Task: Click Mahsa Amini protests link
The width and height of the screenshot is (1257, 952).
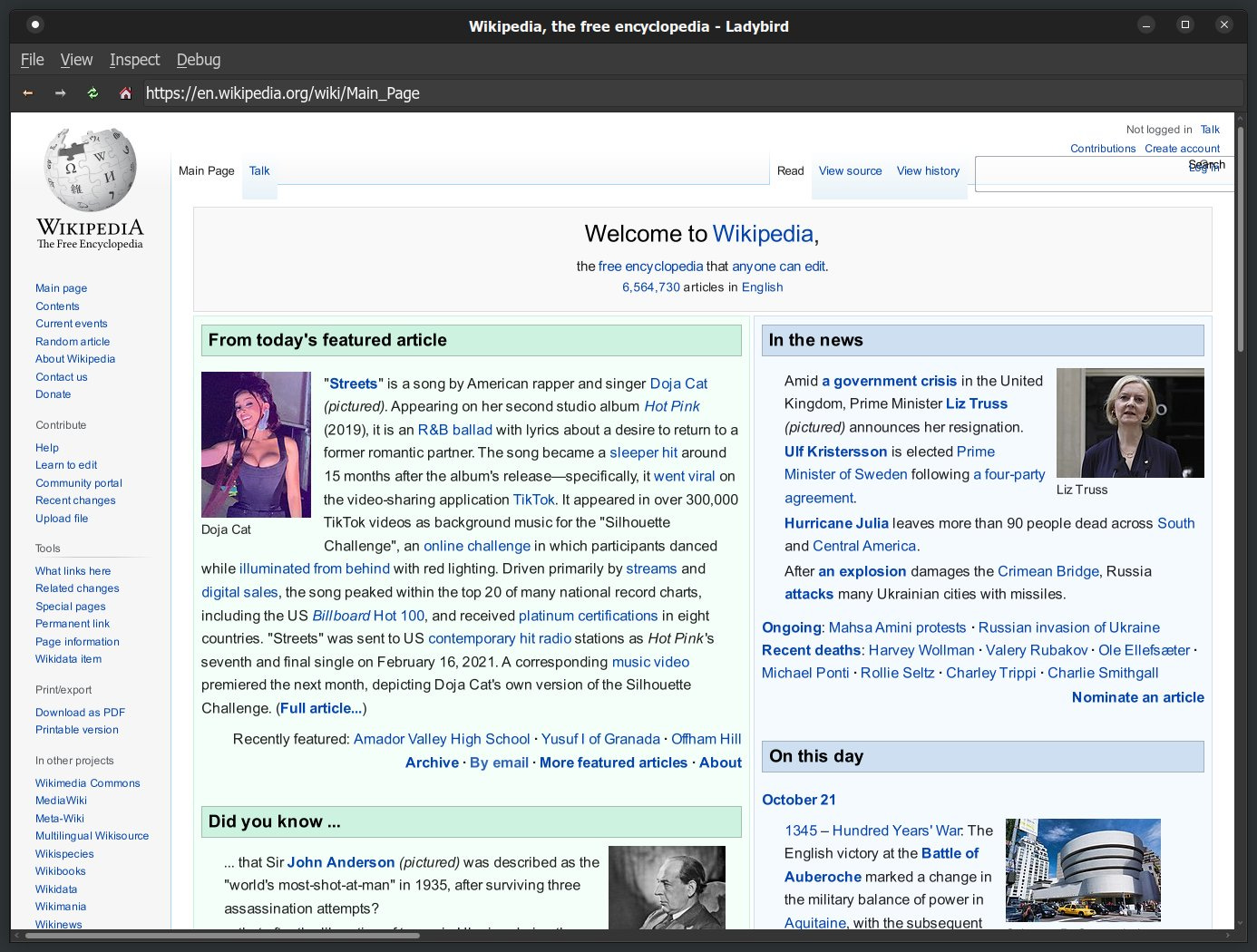Action: click(898, 627)
